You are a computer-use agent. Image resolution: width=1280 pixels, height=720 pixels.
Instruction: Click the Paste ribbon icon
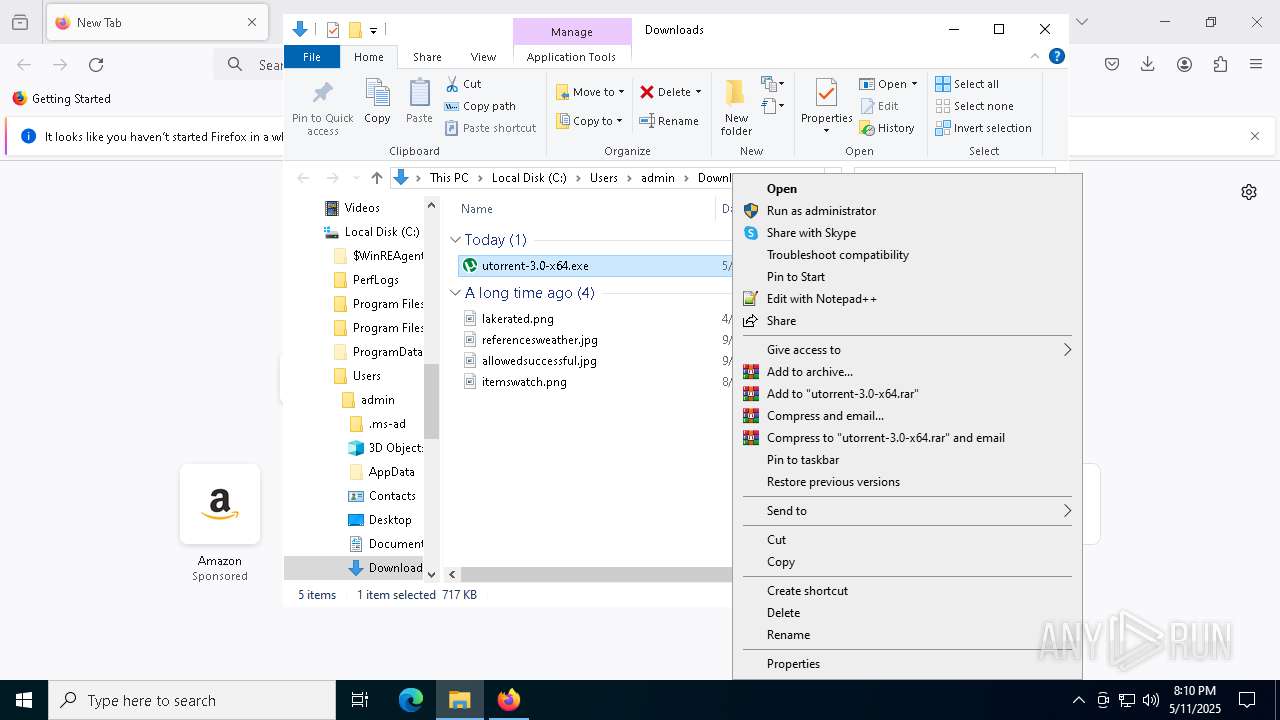[419, 101]
